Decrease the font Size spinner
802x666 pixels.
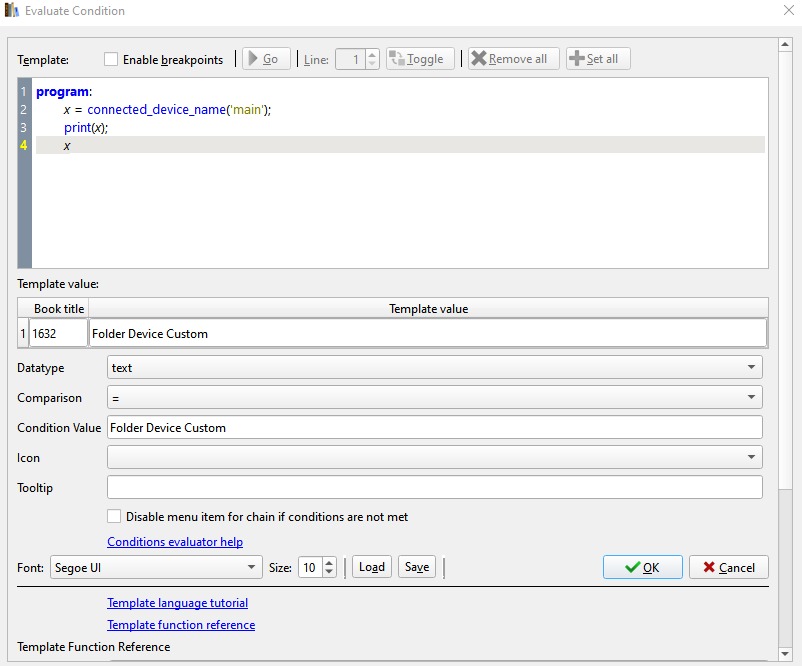pyautogui.click(x=329, y=572)
